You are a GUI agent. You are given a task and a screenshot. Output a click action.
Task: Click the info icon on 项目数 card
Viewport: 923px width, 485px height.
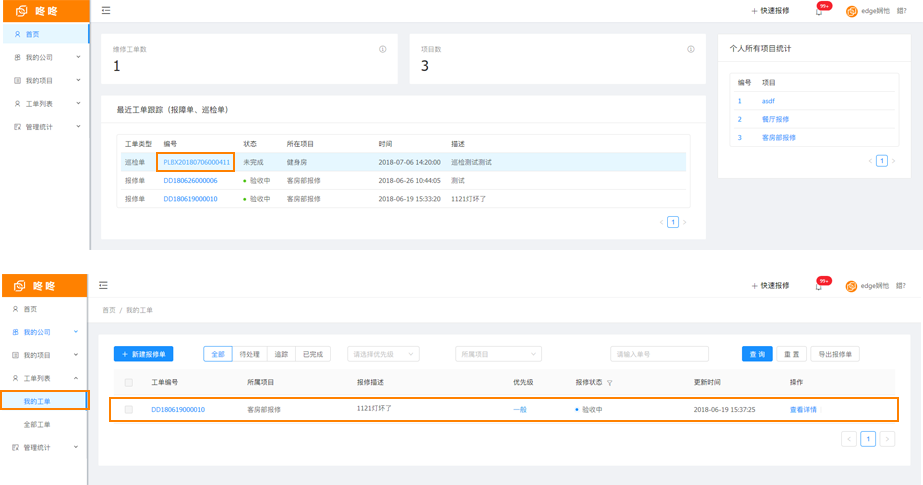690,49
